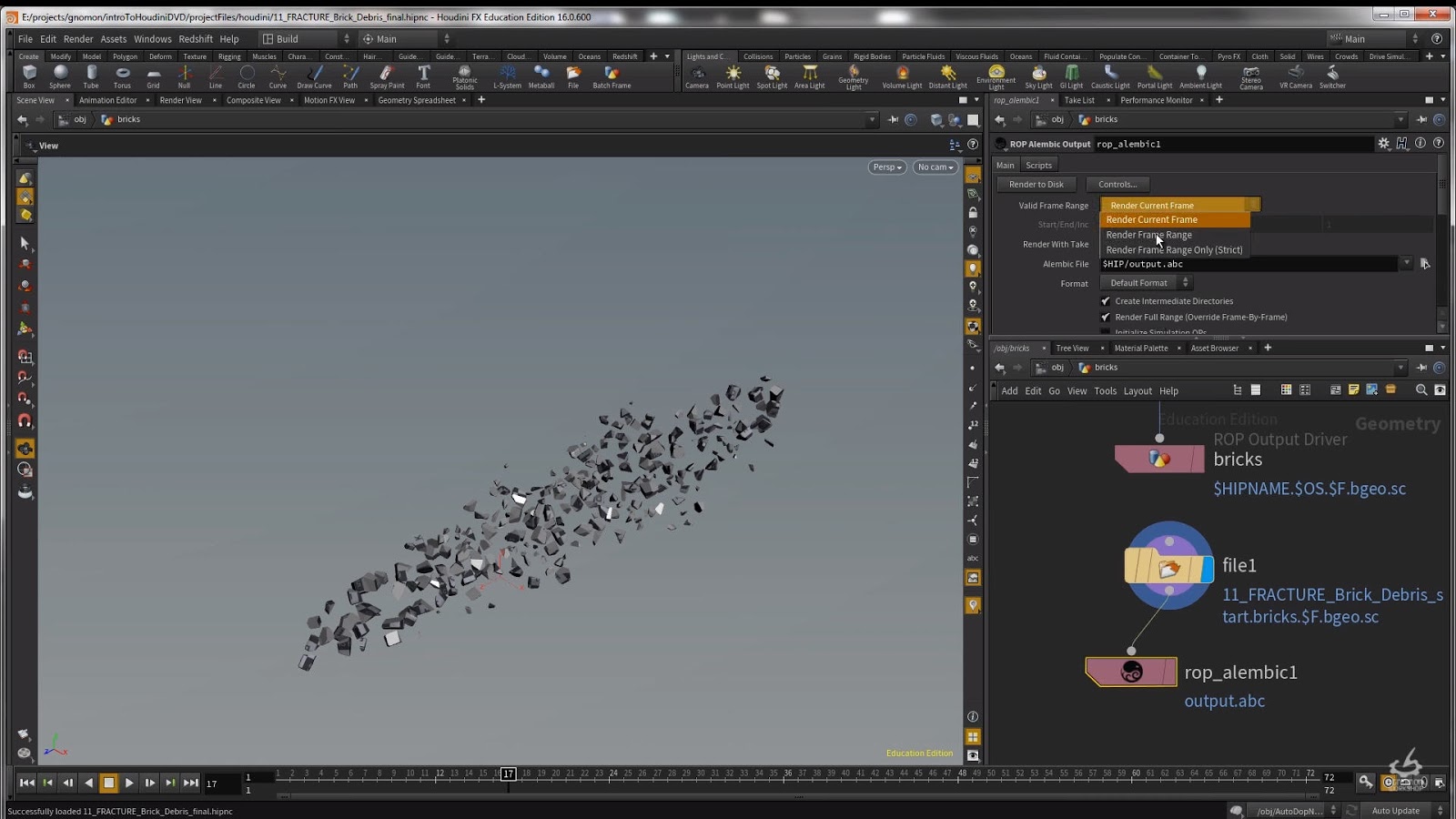The height and width of the screenshot is (819, 1456).
Task: Open the Layout menu in network editor
Action: point(1137,391)
